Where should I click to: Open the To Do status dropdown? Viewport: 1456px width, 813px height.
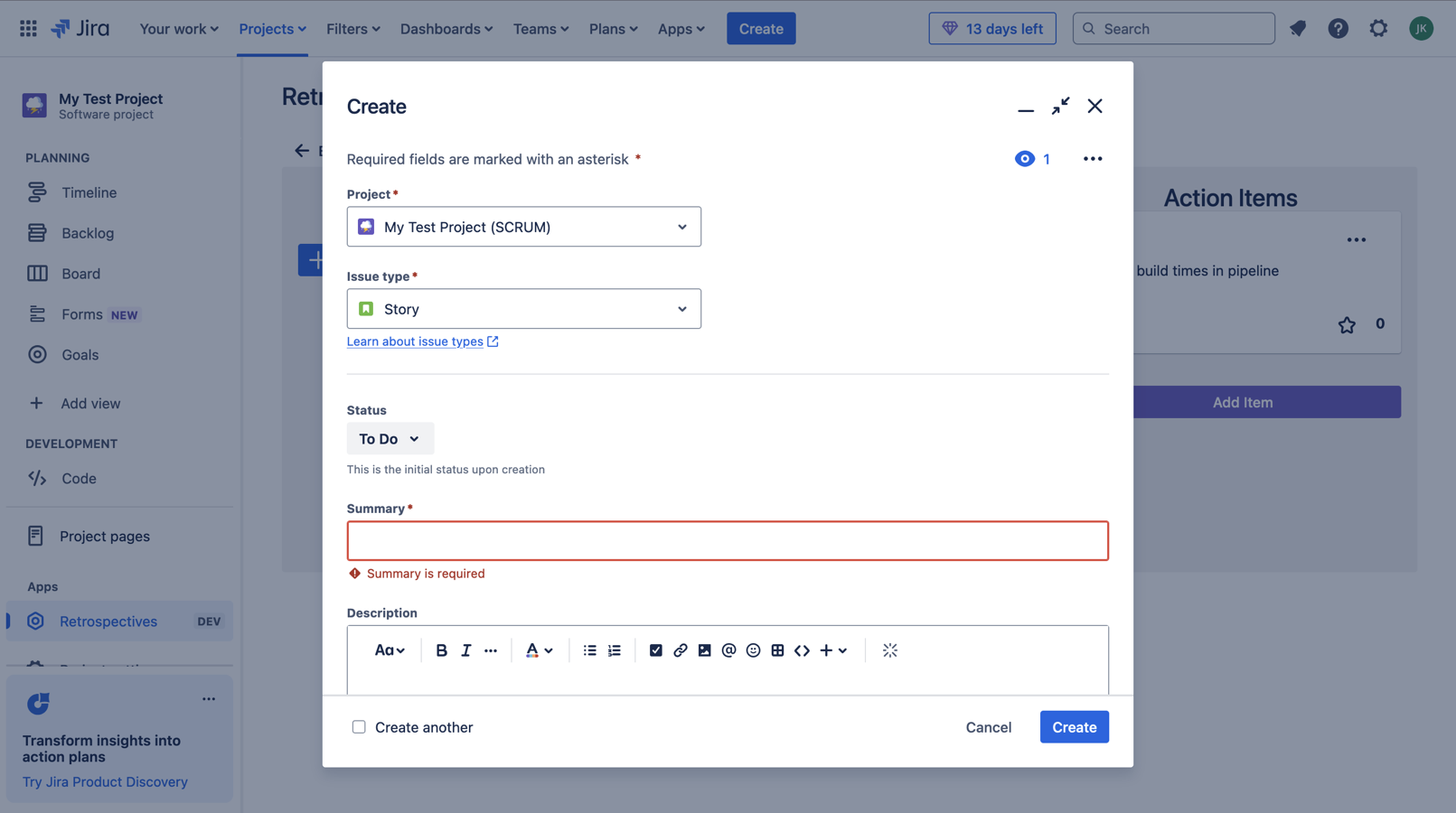tap(390, 439)
